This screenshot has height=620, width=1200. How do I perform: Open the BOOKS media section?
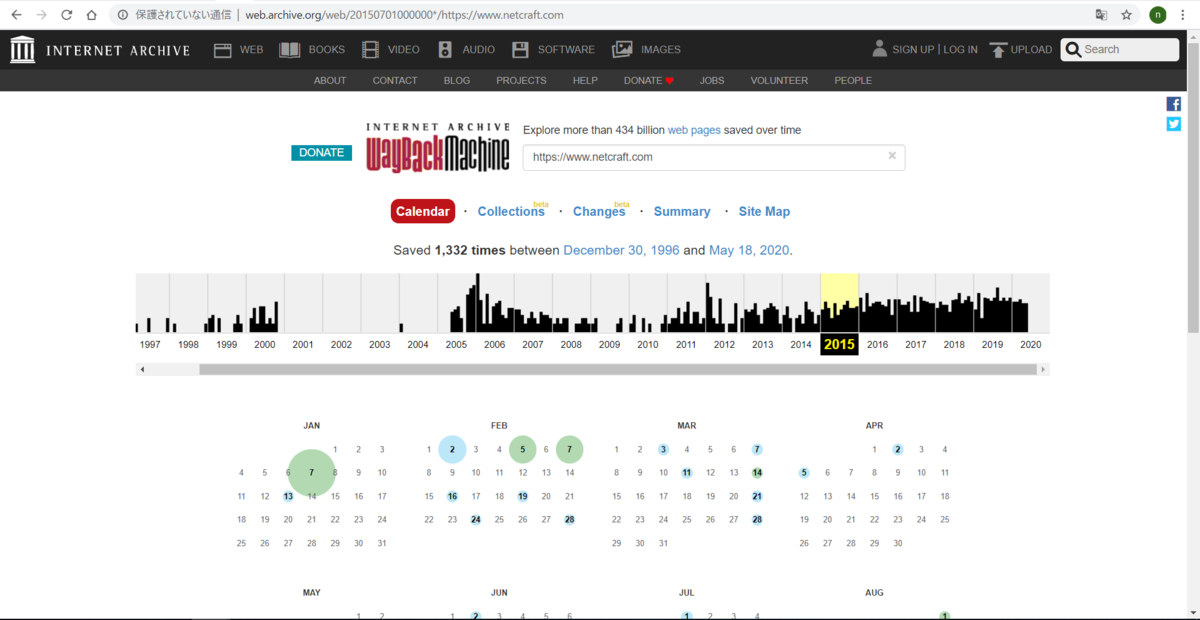click(312, 49)
